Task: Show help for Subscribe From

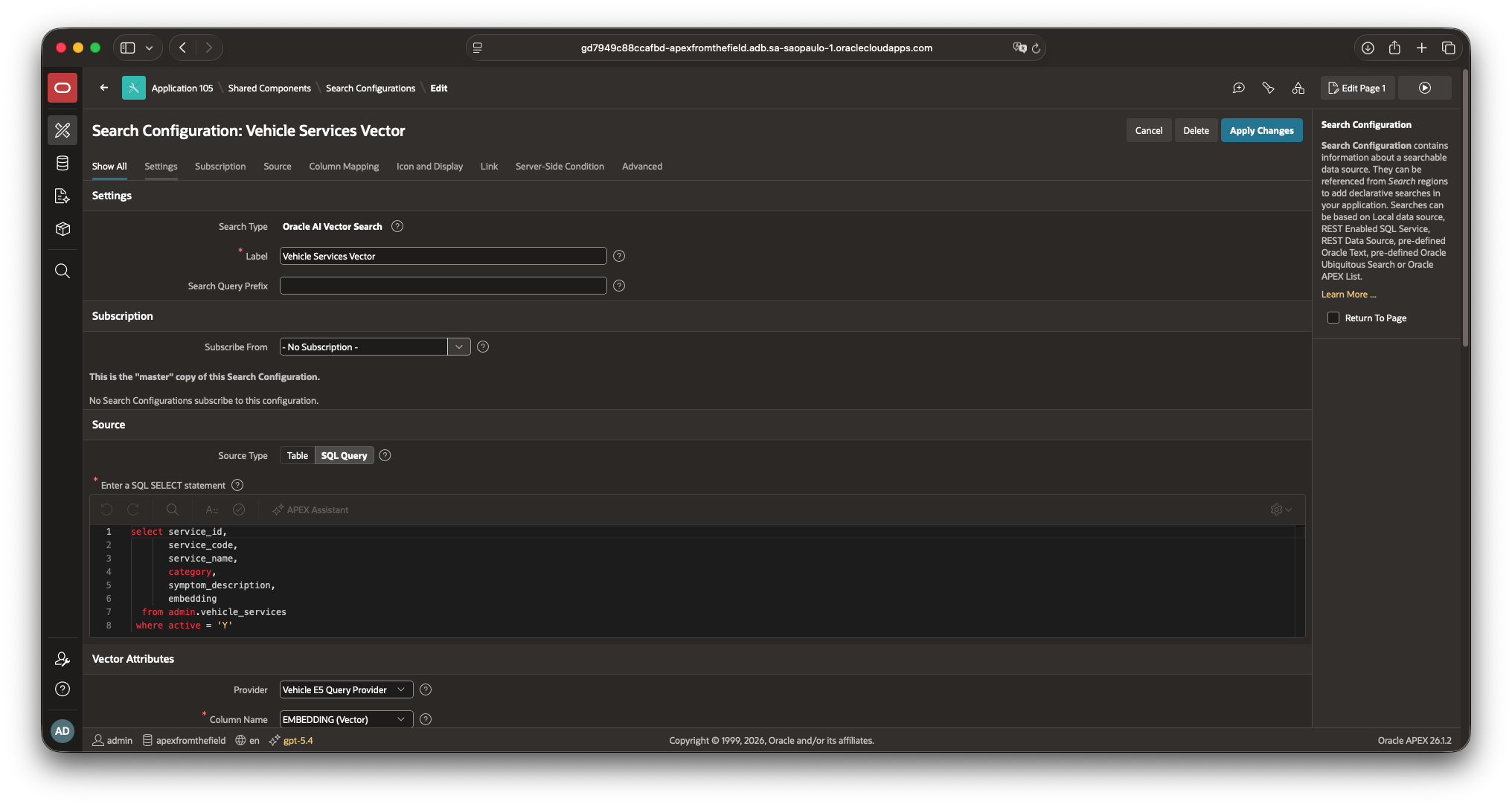Action: 483,347
